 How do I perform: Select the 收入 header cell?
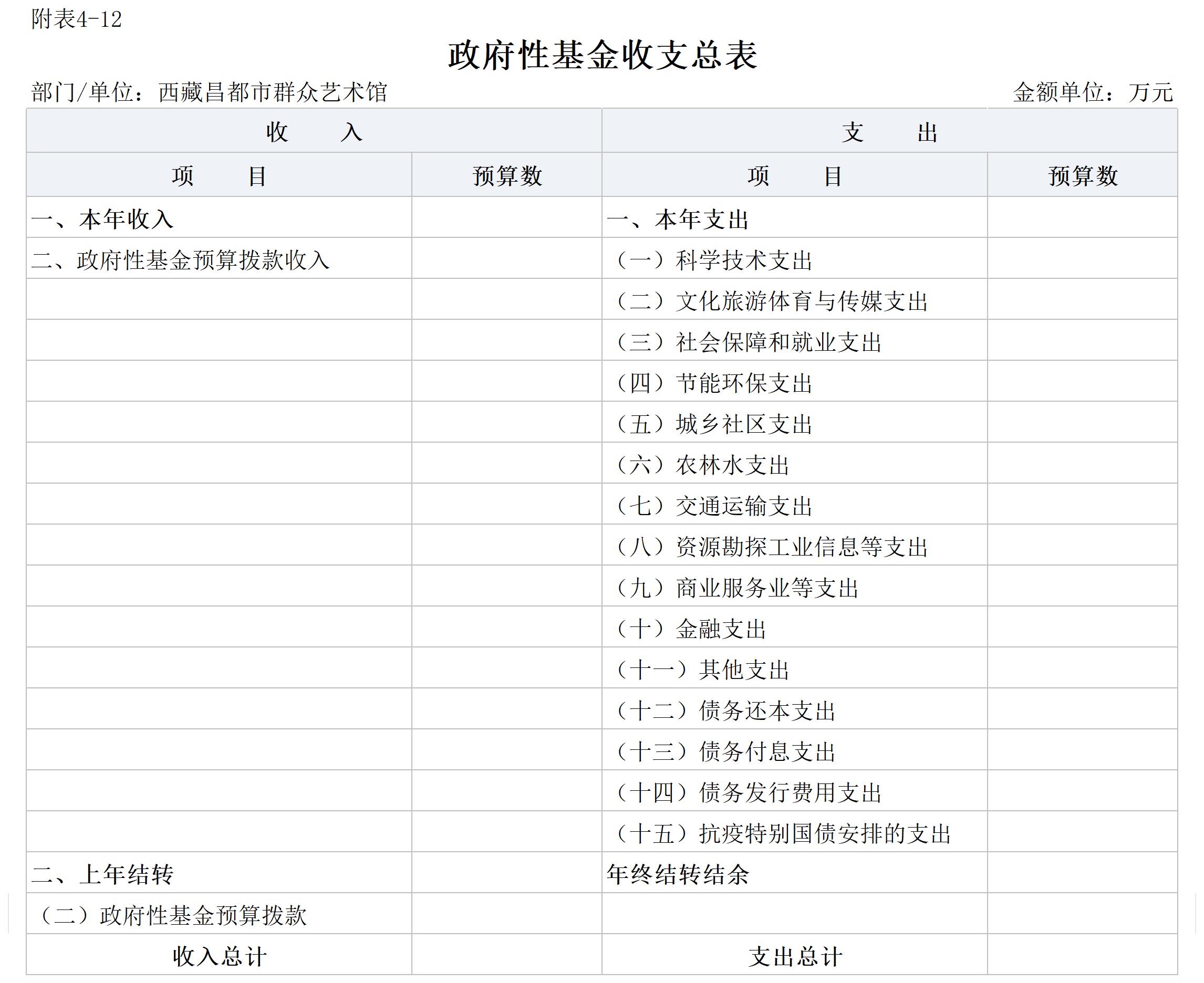click(x=314, y=132)
